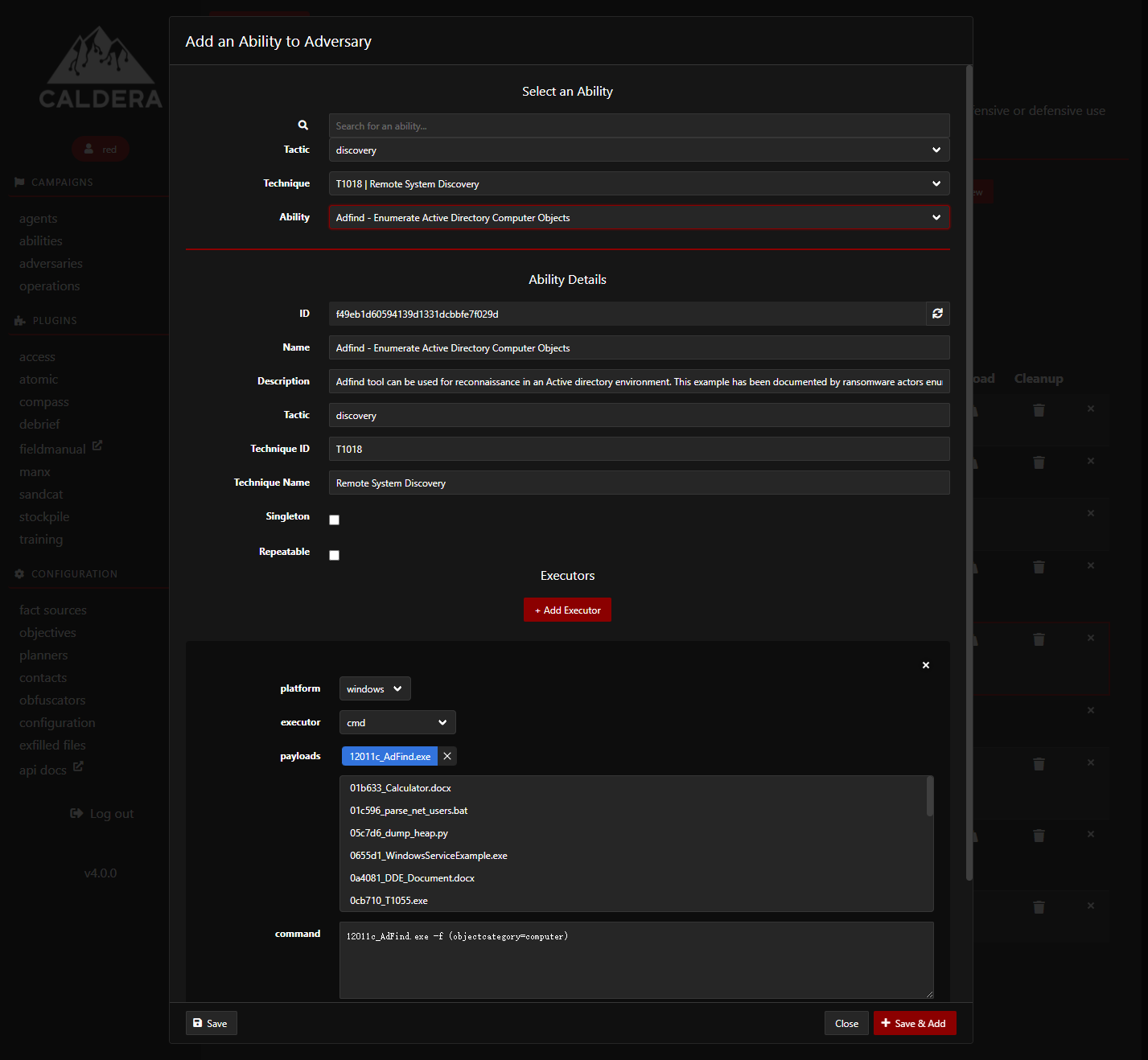This screenshot has height=1060, width=1148.
Task: Remove the 12011c_AdFind.exe payload tag
Action: 447,756
